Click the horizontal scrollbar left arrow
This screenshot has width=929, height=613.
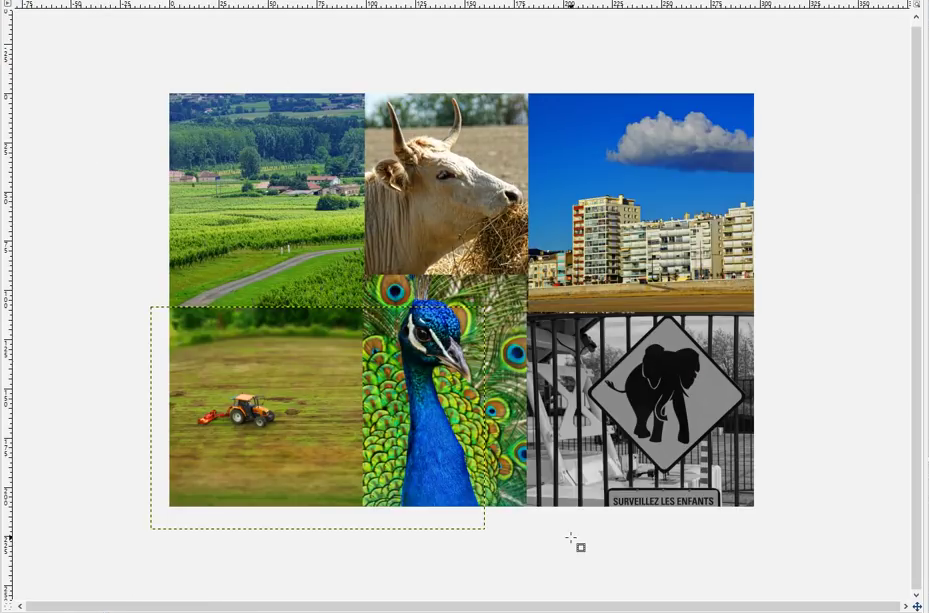(19, 606)
